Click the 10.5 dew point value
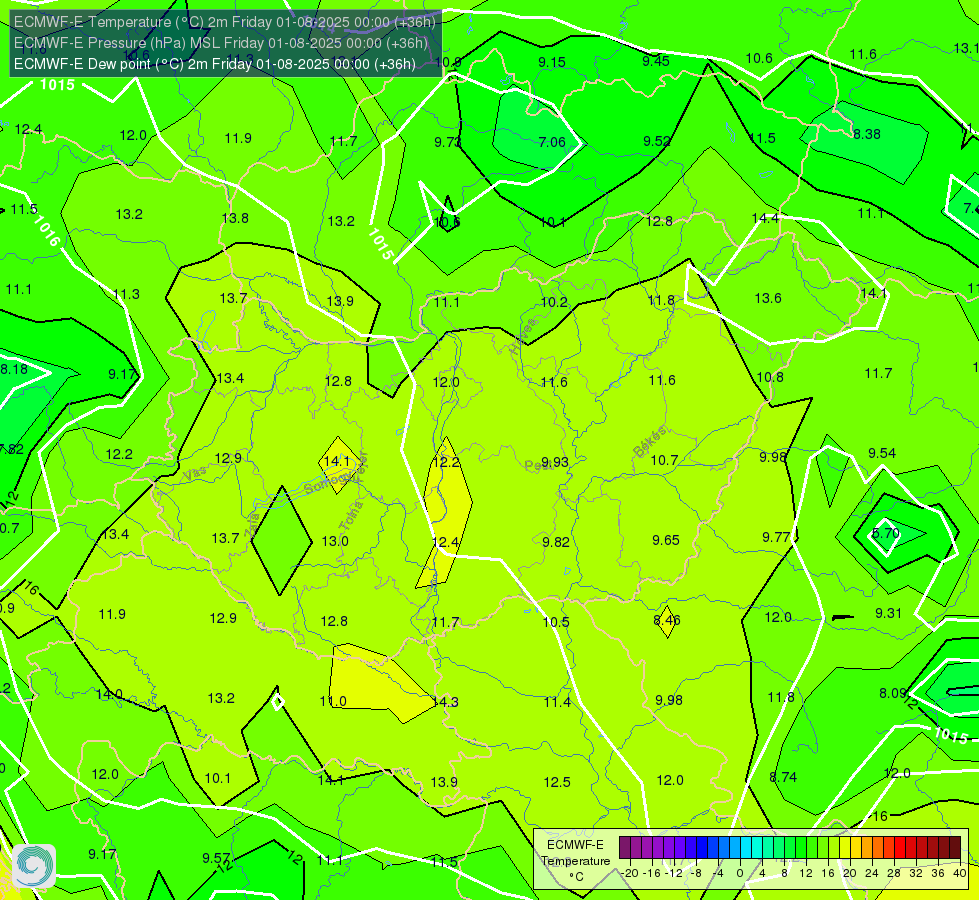 [556, 622]
